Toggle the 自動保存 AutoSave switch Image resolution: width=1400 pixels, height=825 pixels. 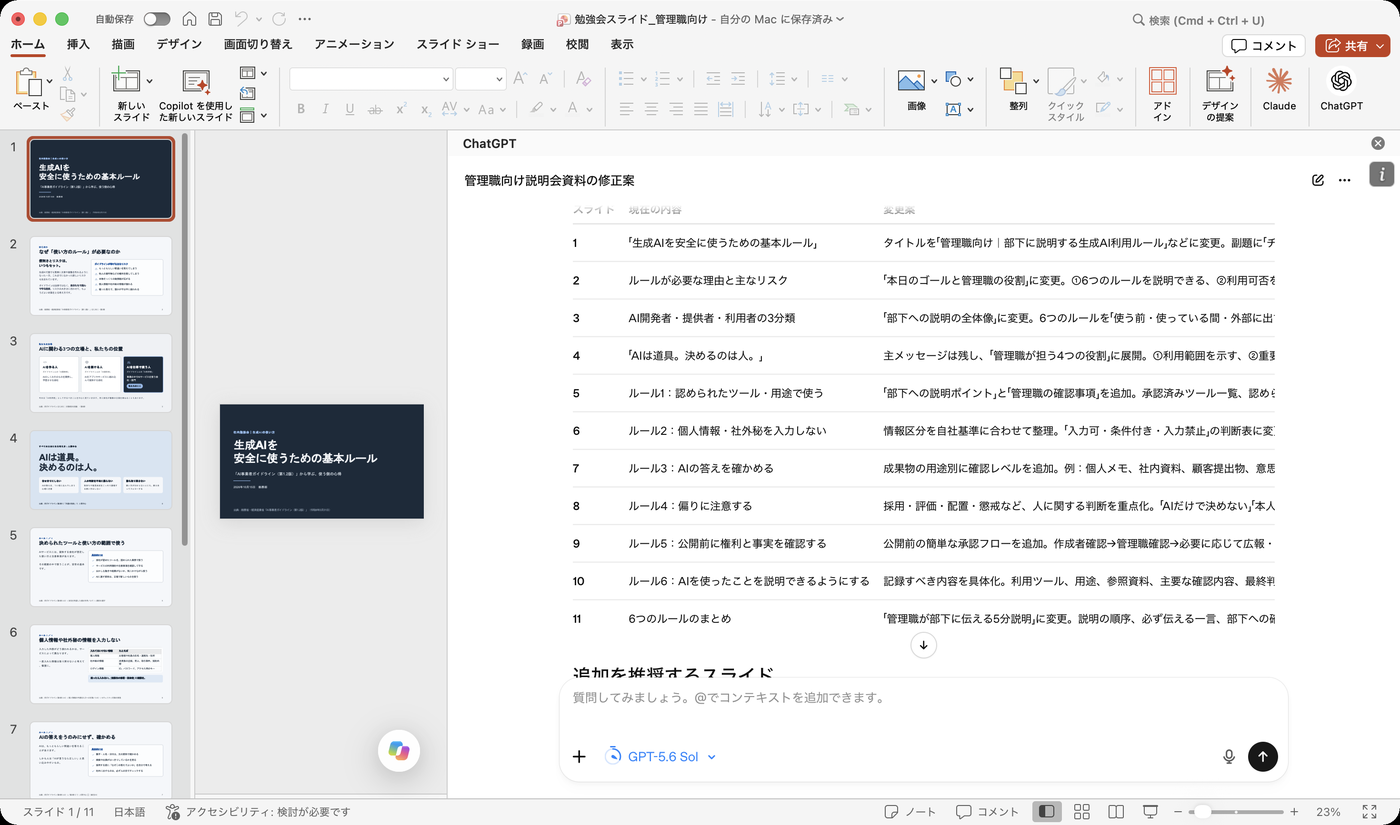click(157, 19)
